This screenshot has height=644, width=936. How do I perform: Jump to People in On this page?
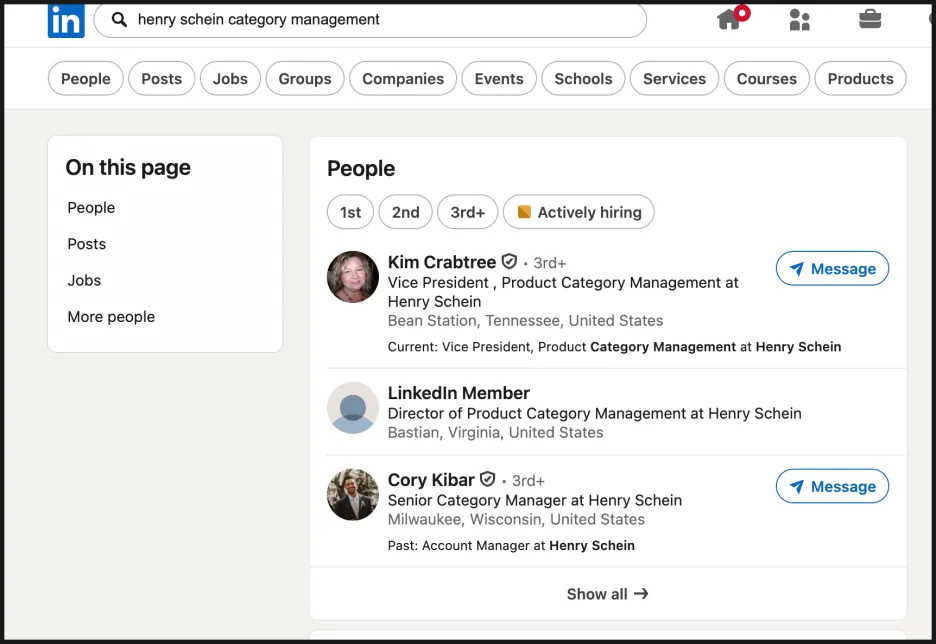click(x=91, y=208)
